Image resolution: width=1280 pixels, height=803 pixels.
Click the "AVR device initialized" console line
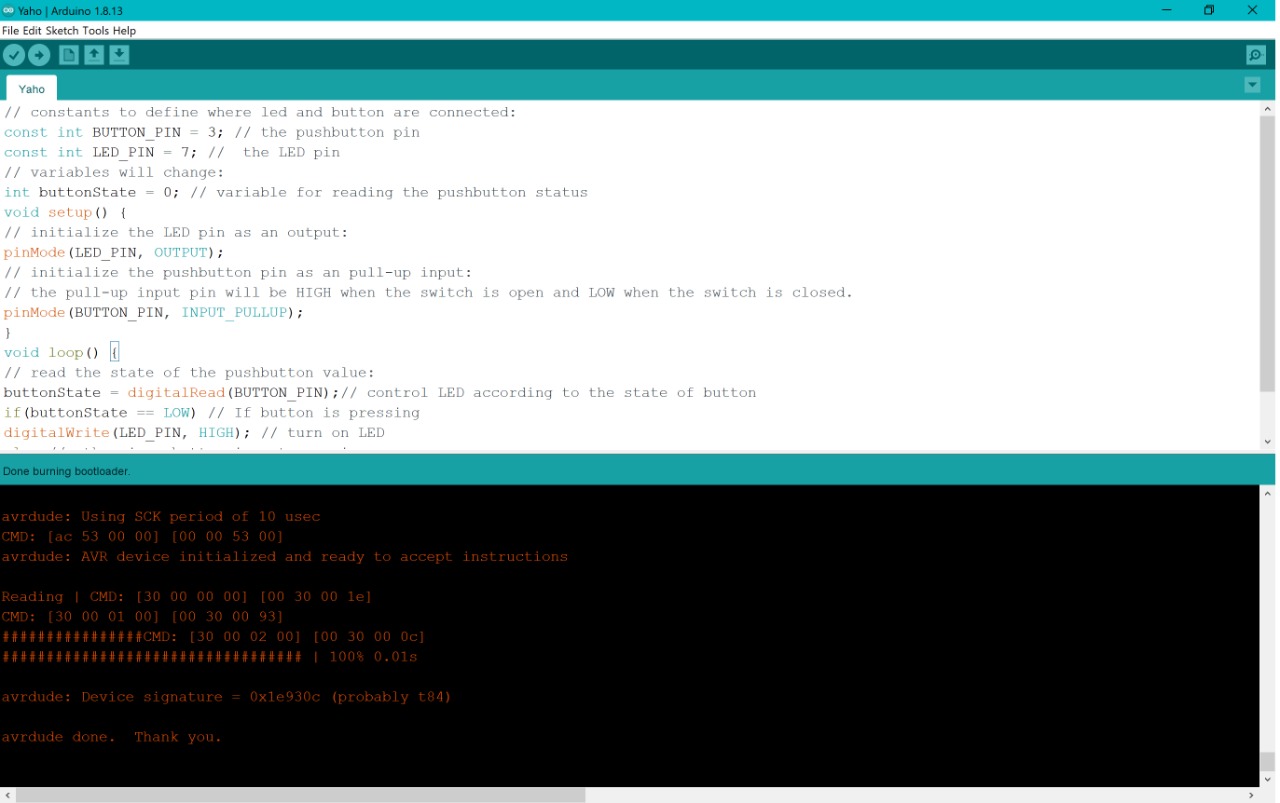[285, 556]
